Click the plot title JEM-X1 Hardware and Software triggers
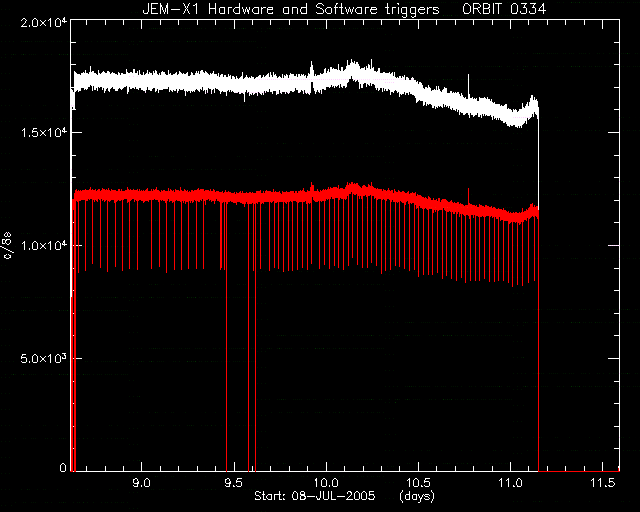 [x=291, y=9]
